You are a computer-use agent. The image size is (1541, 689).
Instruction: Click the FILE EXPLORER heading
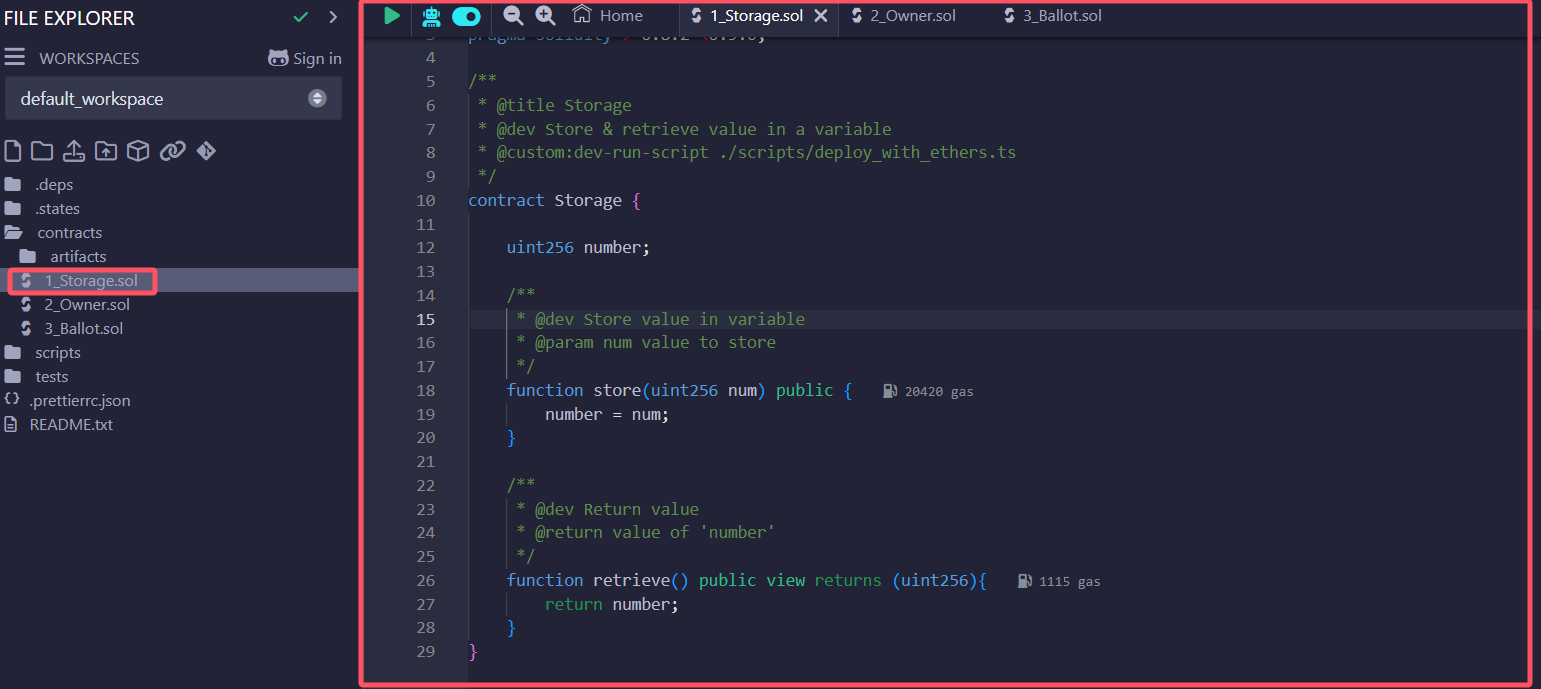(x=69, y=18)
